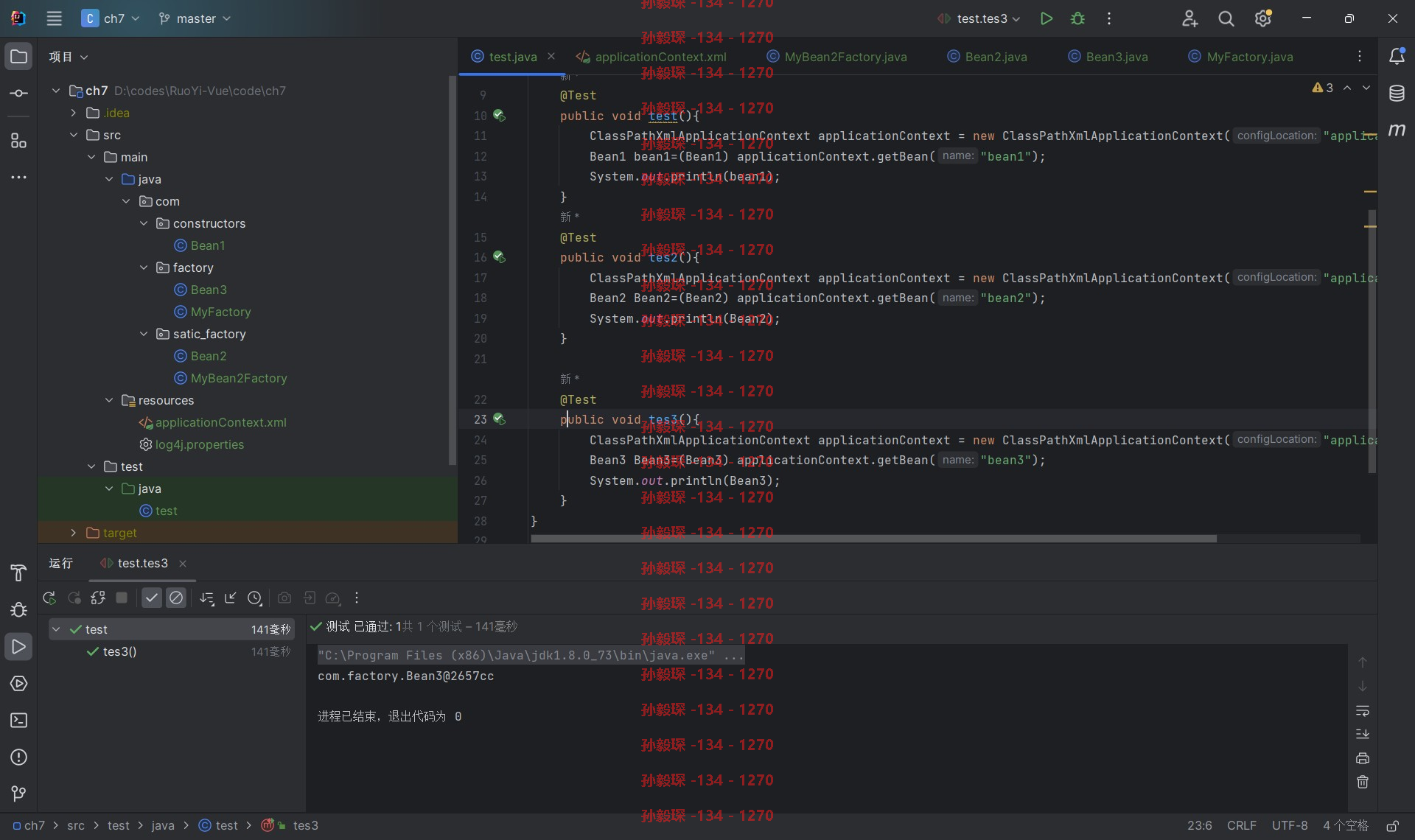Switch to Bean2.java tab

(987, 57)
